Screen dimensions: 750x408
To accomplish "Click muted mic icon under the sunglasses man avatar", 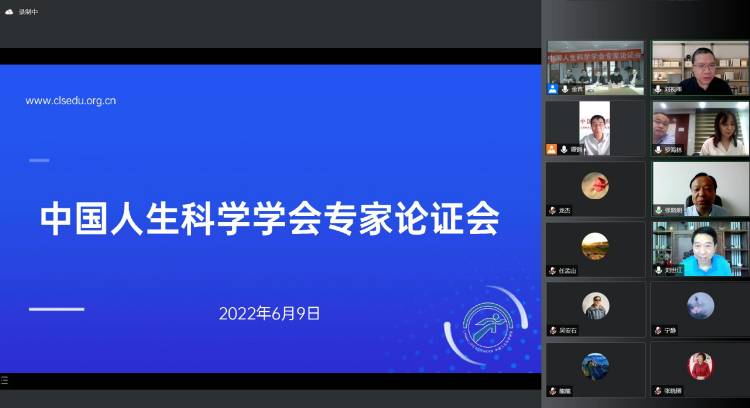I will point(553,331).
